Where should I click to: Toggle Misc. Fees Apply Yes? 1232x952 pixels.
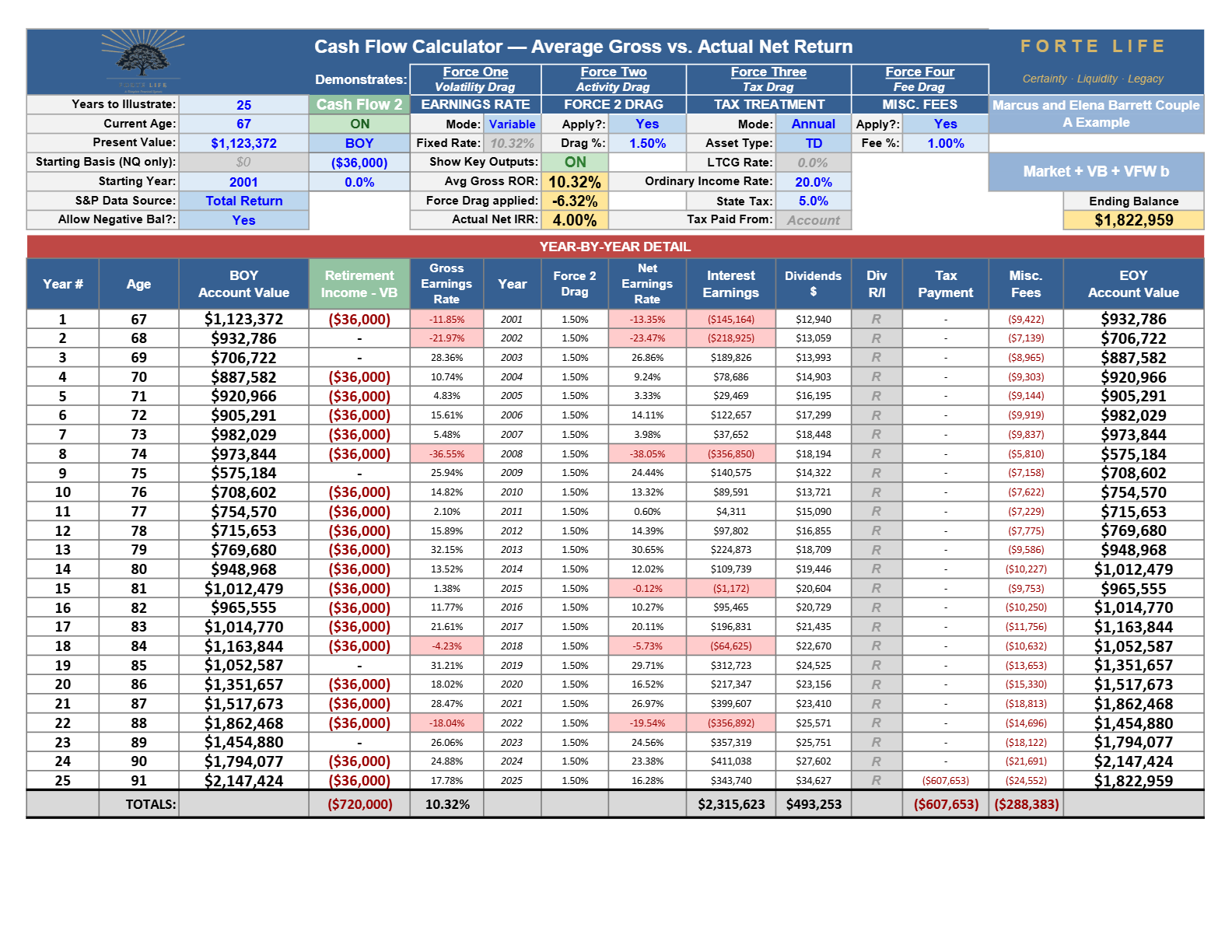pyautogui.click(x=945, y=124)
